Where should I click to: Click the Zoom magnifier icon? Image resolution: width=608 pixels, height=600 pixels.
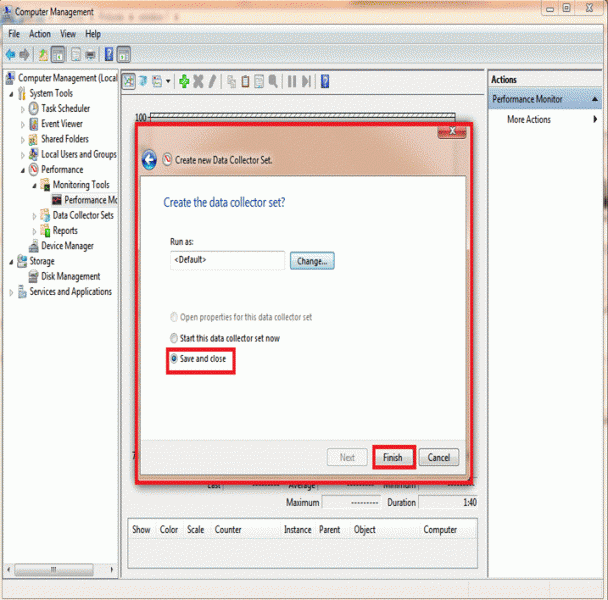(x=273, y=81)
